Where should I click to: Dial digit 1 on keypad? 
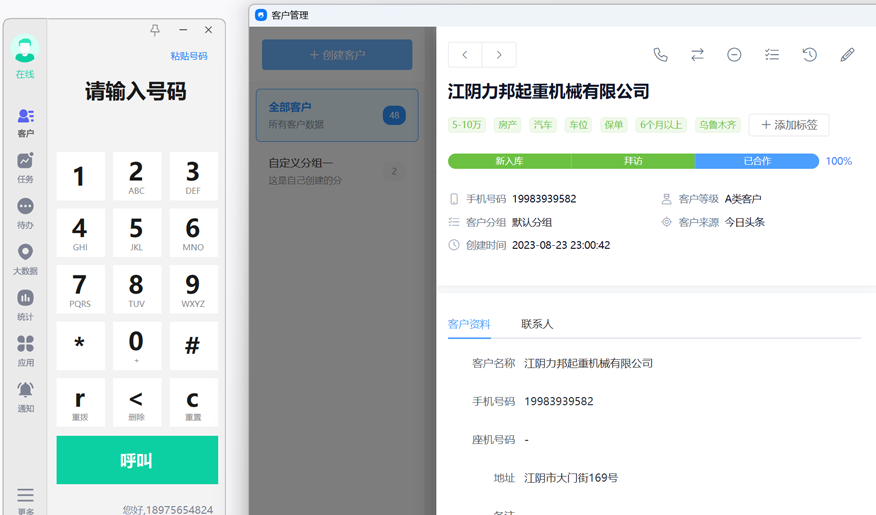pos(80,176)
